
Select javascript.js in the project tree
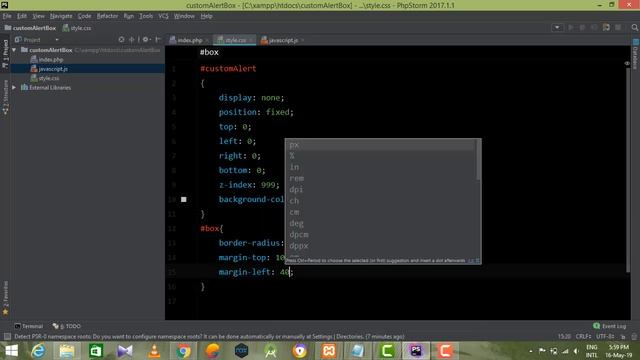53,69
